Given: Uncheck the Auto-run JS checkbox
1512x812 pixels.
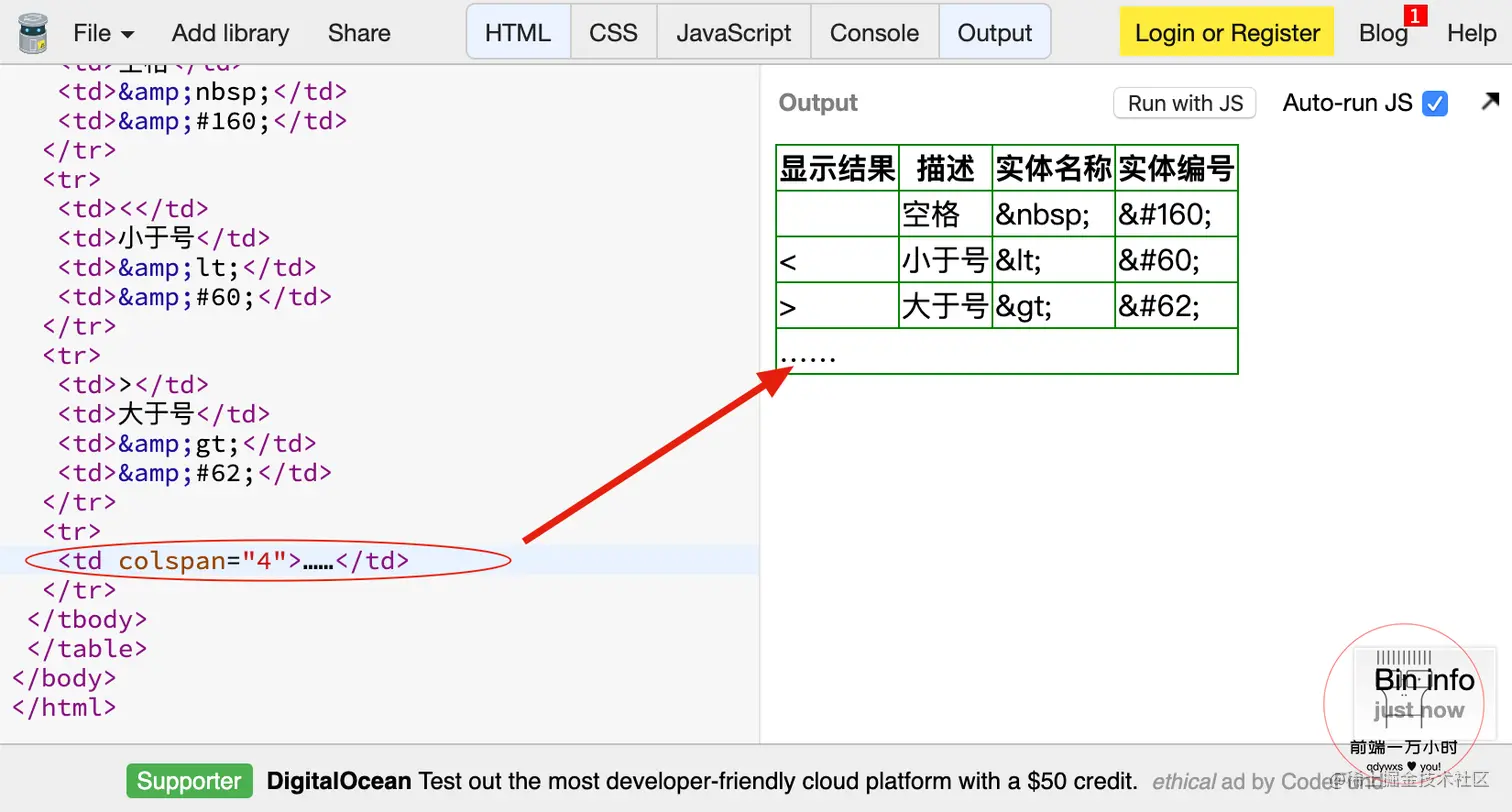Looking at the screenshot, I should (1435, 103).
